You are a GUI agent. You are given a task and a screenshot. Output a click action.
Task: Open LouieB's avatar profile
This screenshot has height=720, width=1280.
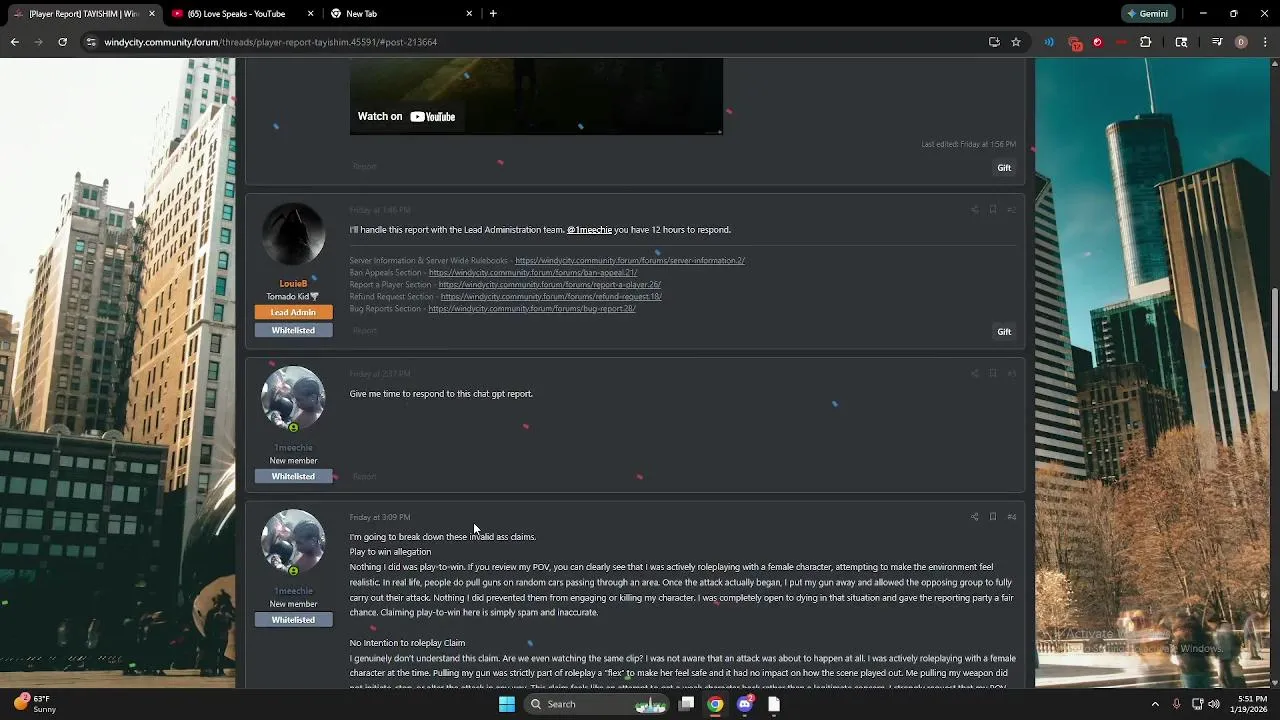(293, 235)
